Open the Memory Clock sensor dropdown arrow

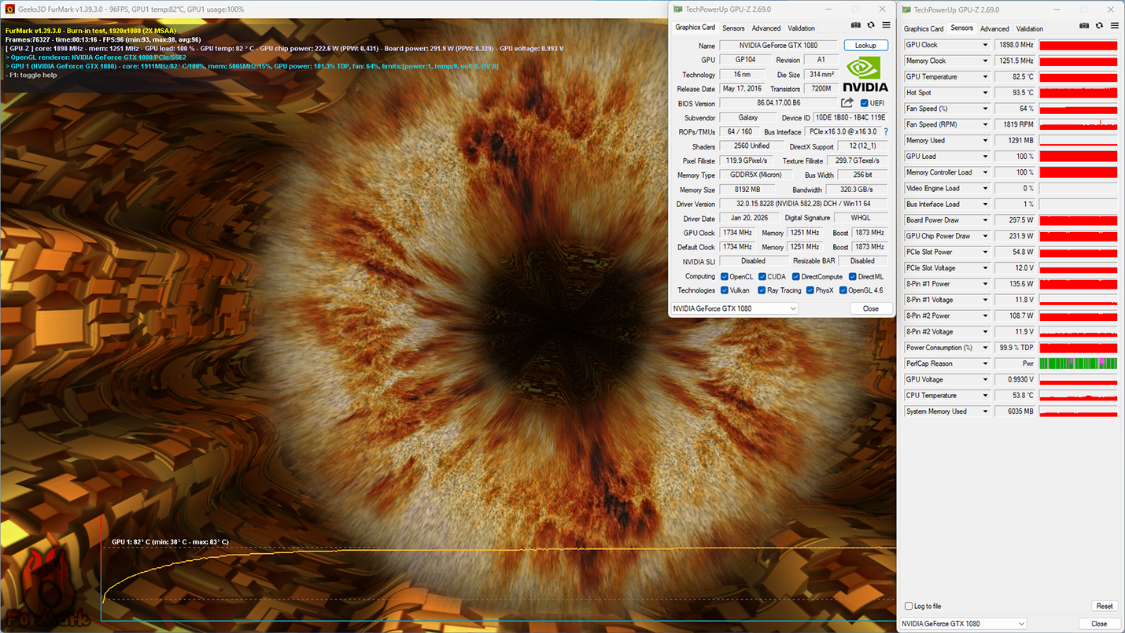tap(985, 61)
